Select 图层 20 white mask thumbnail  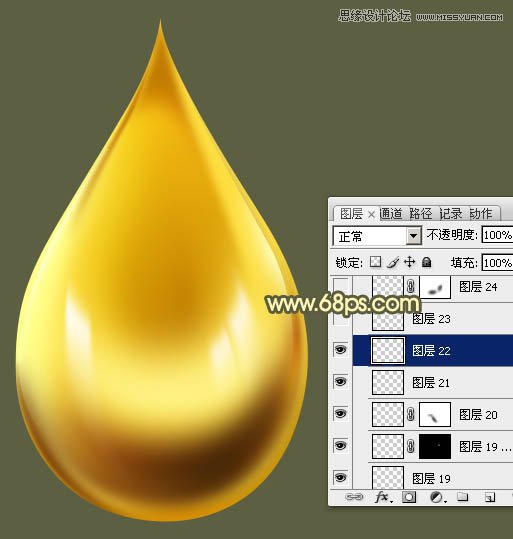(435, 414)
